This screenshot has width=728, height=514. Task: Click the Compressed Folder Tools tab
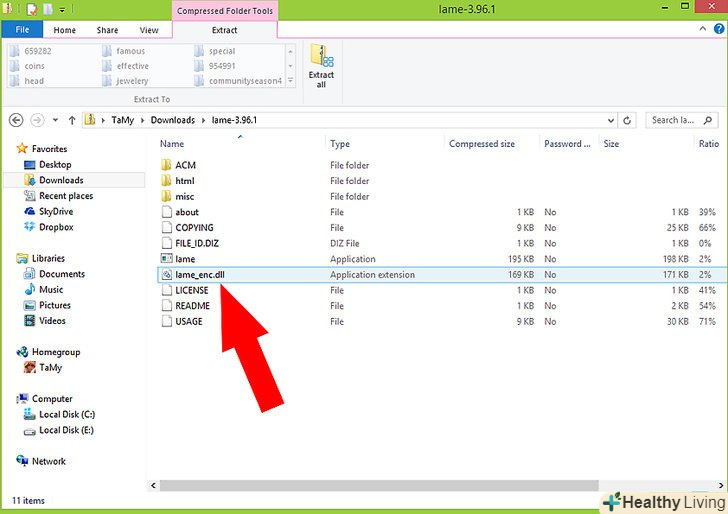pyautogui.click(x=225, y=11)
